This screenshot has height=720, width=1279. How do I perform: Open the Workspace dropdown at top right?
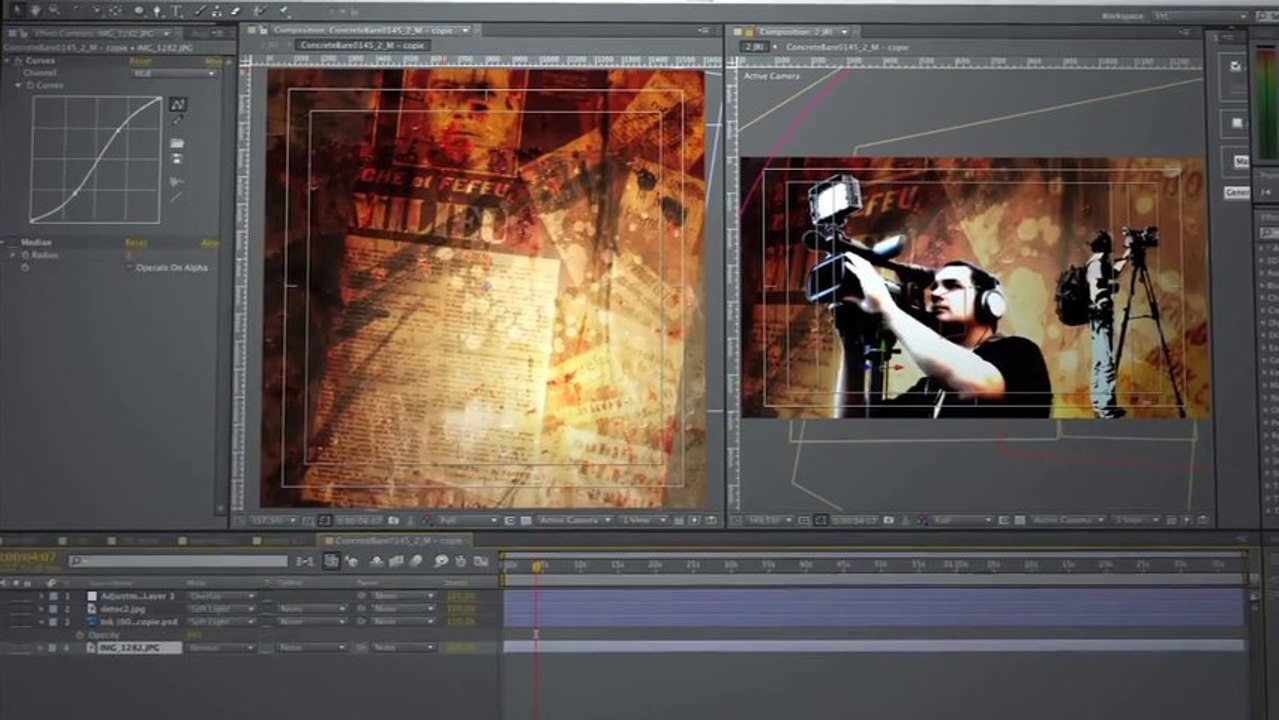[1199, 17]
